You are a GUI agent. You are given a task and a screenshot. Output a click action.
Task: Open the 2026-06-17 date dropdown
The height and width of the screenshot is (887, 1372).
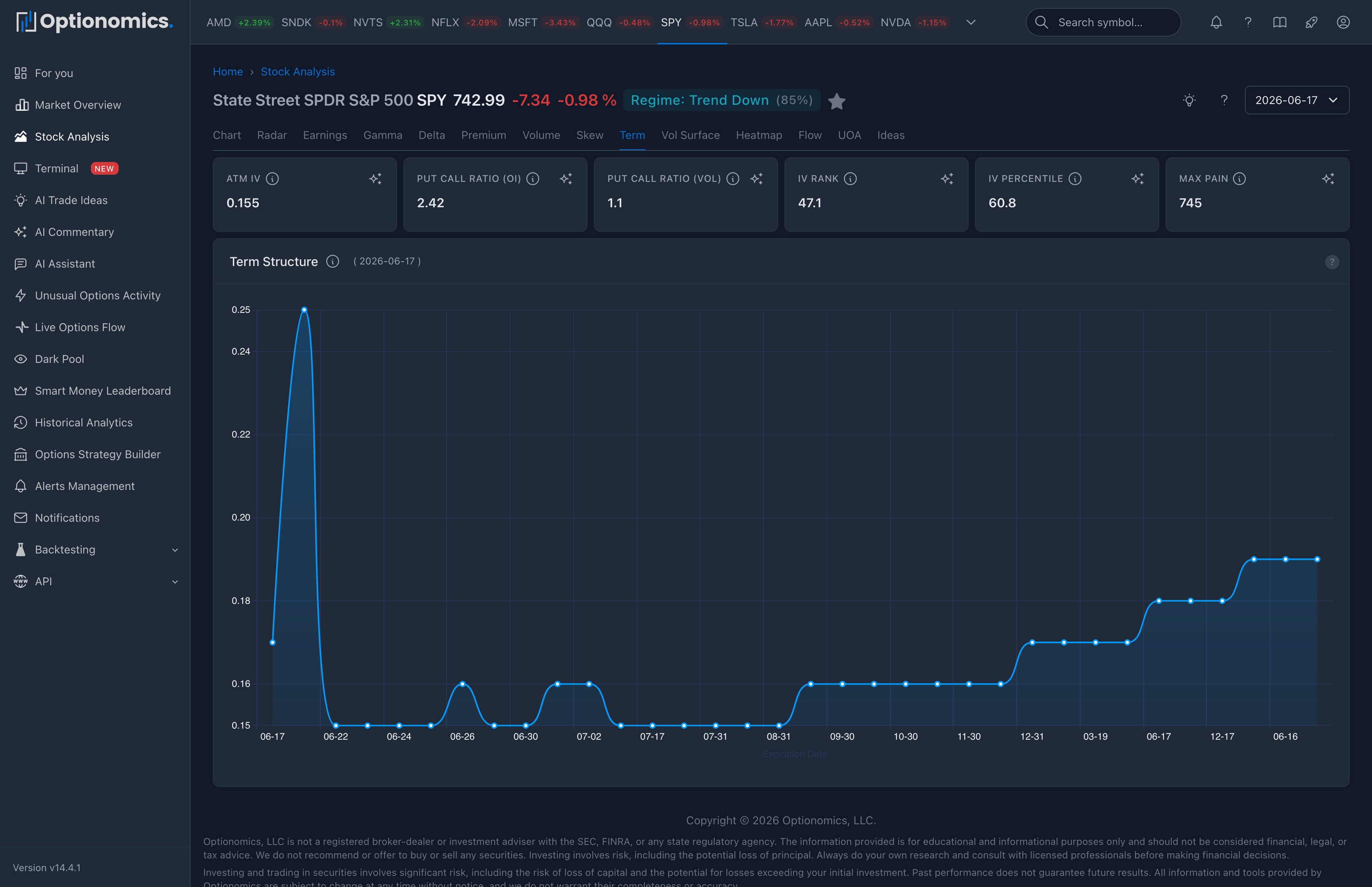point(1297,100)
